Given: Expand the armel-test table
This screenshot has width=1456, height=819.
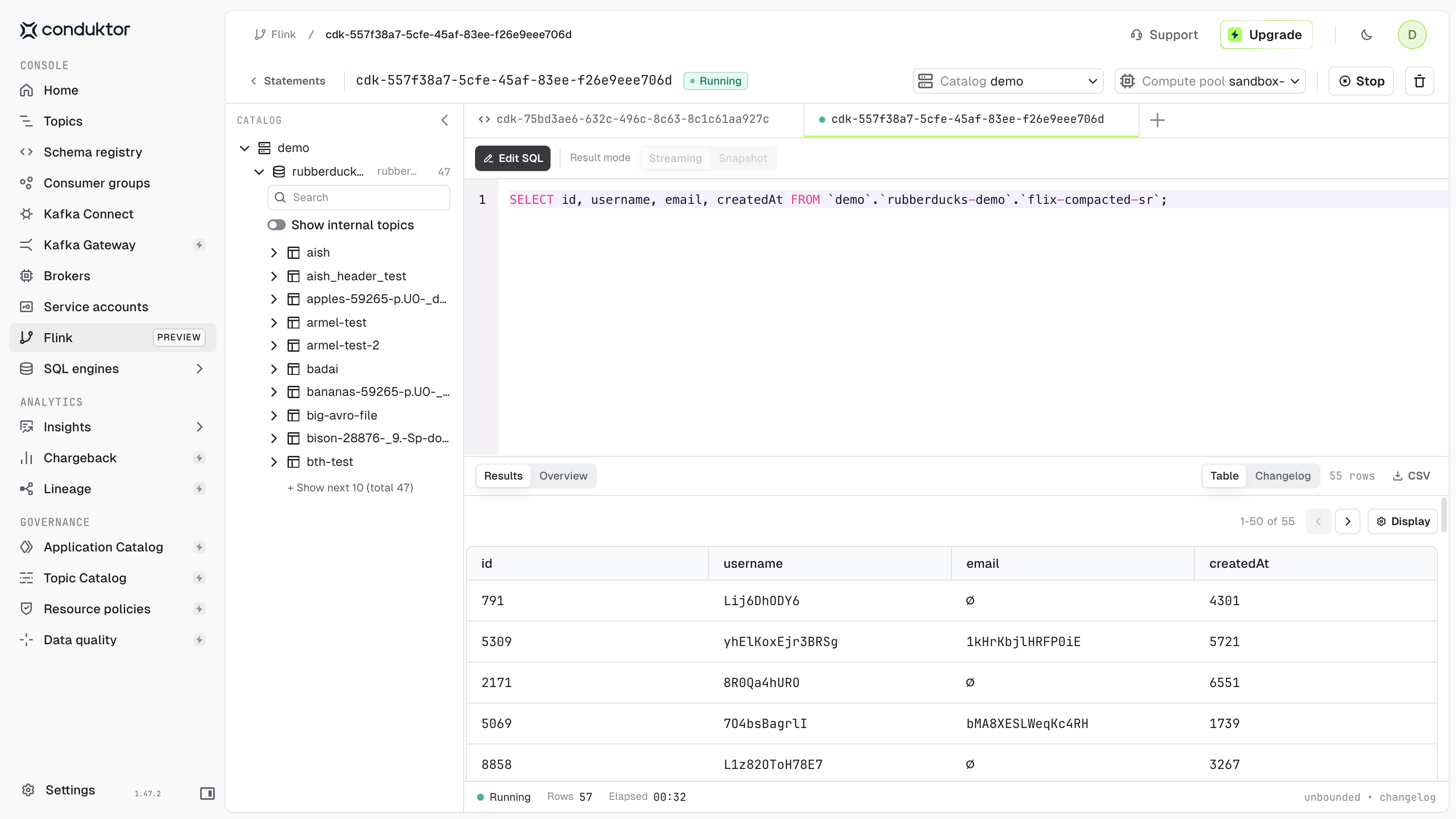Looking at the screenshot, I should (273, 323).
